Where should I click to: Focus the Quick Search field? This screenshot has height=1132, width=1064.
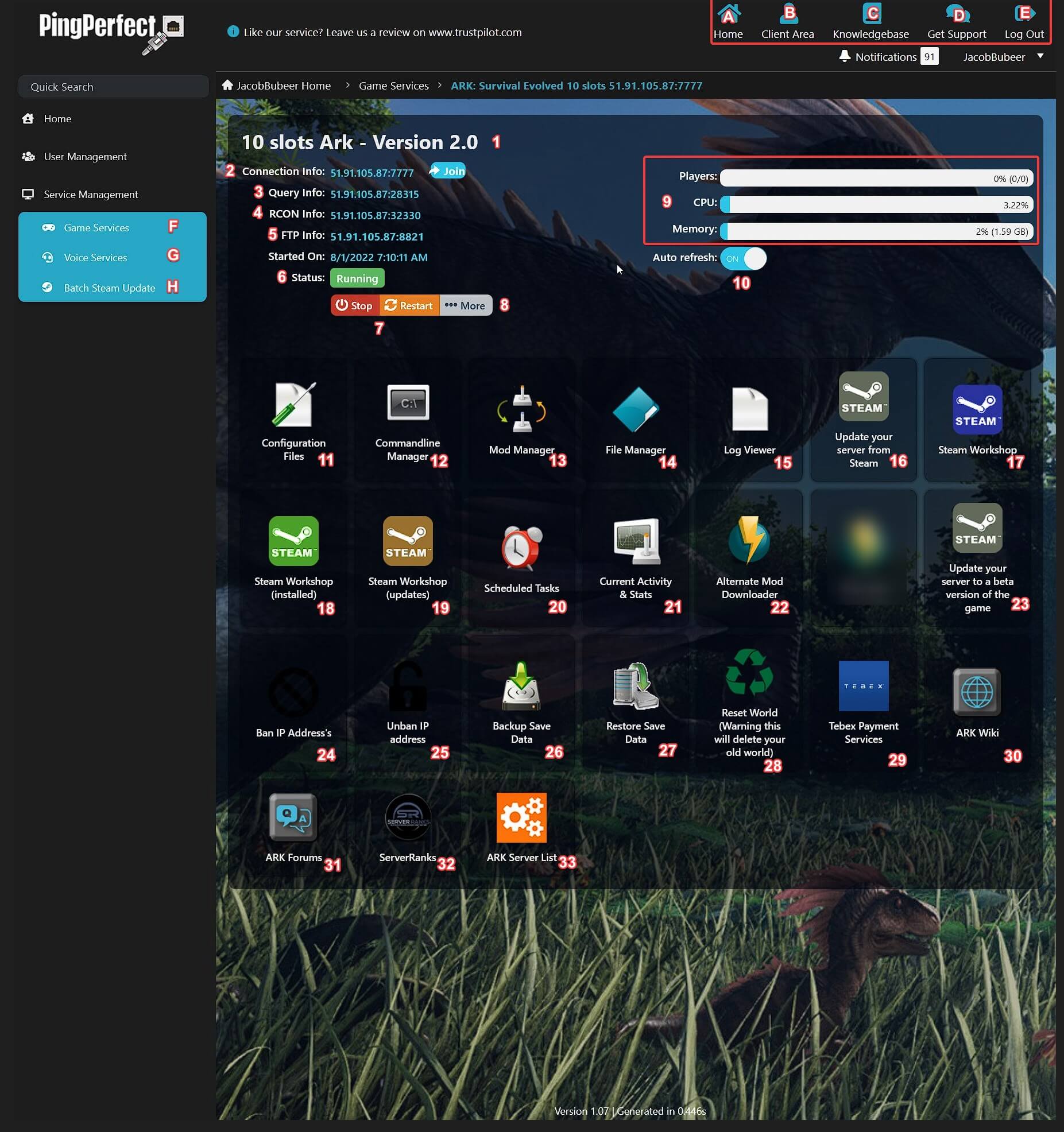click(x=114, y=87)
